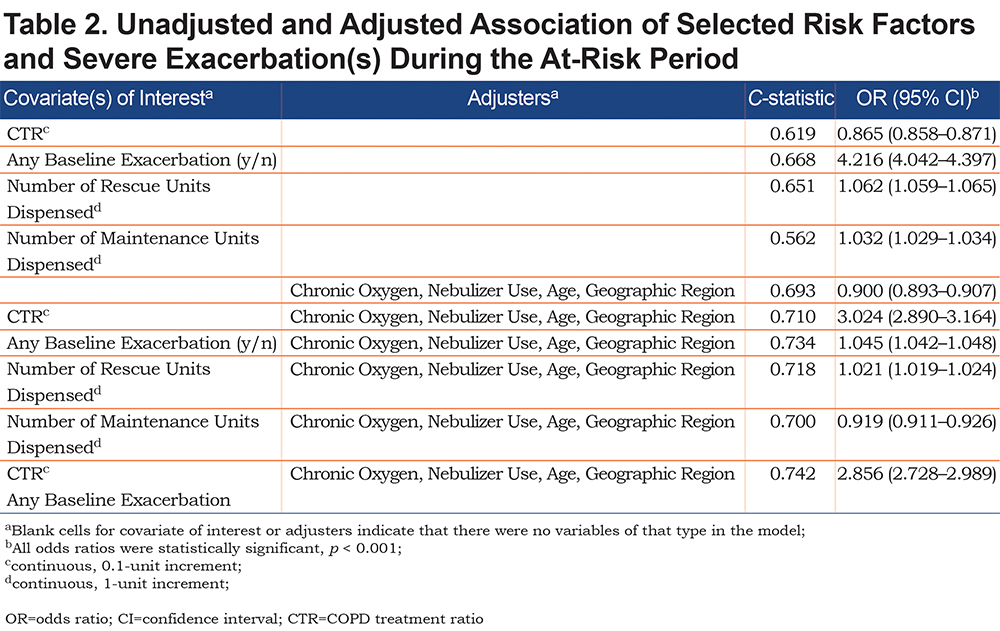This screenshot has width=1000, height=631.
Task: Click the Covariate(s) of Interest column header
Action: (108, 98)
